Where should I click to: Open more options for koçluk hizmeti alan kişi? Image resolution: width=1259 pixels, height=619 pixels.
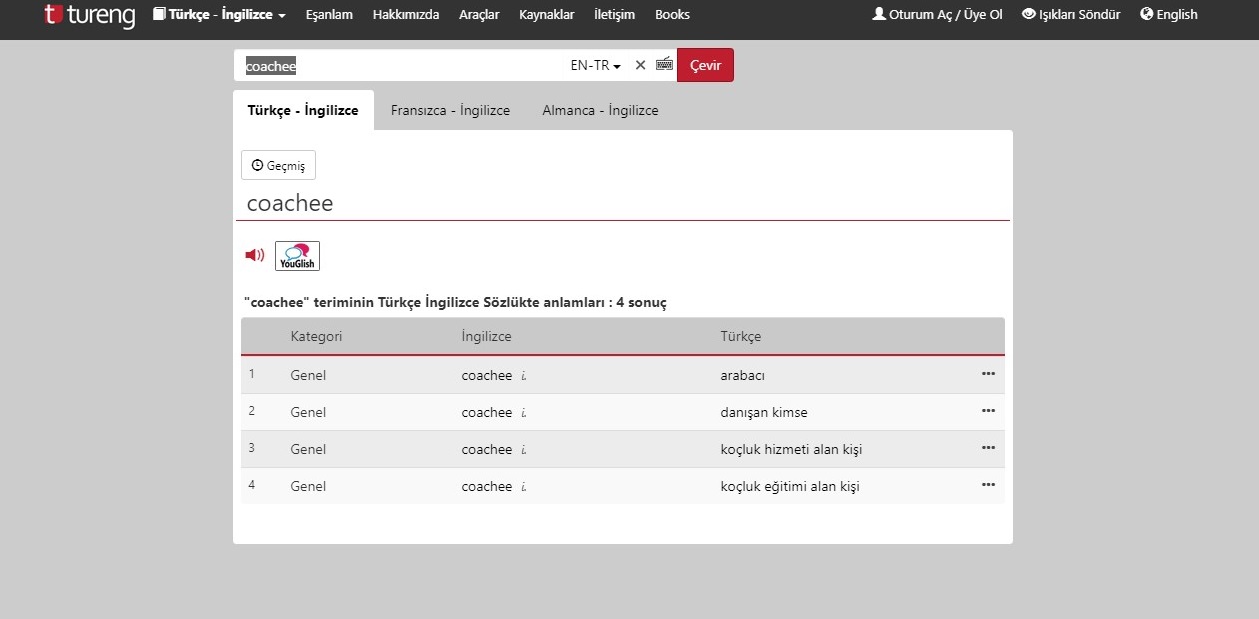click(988, 448)
